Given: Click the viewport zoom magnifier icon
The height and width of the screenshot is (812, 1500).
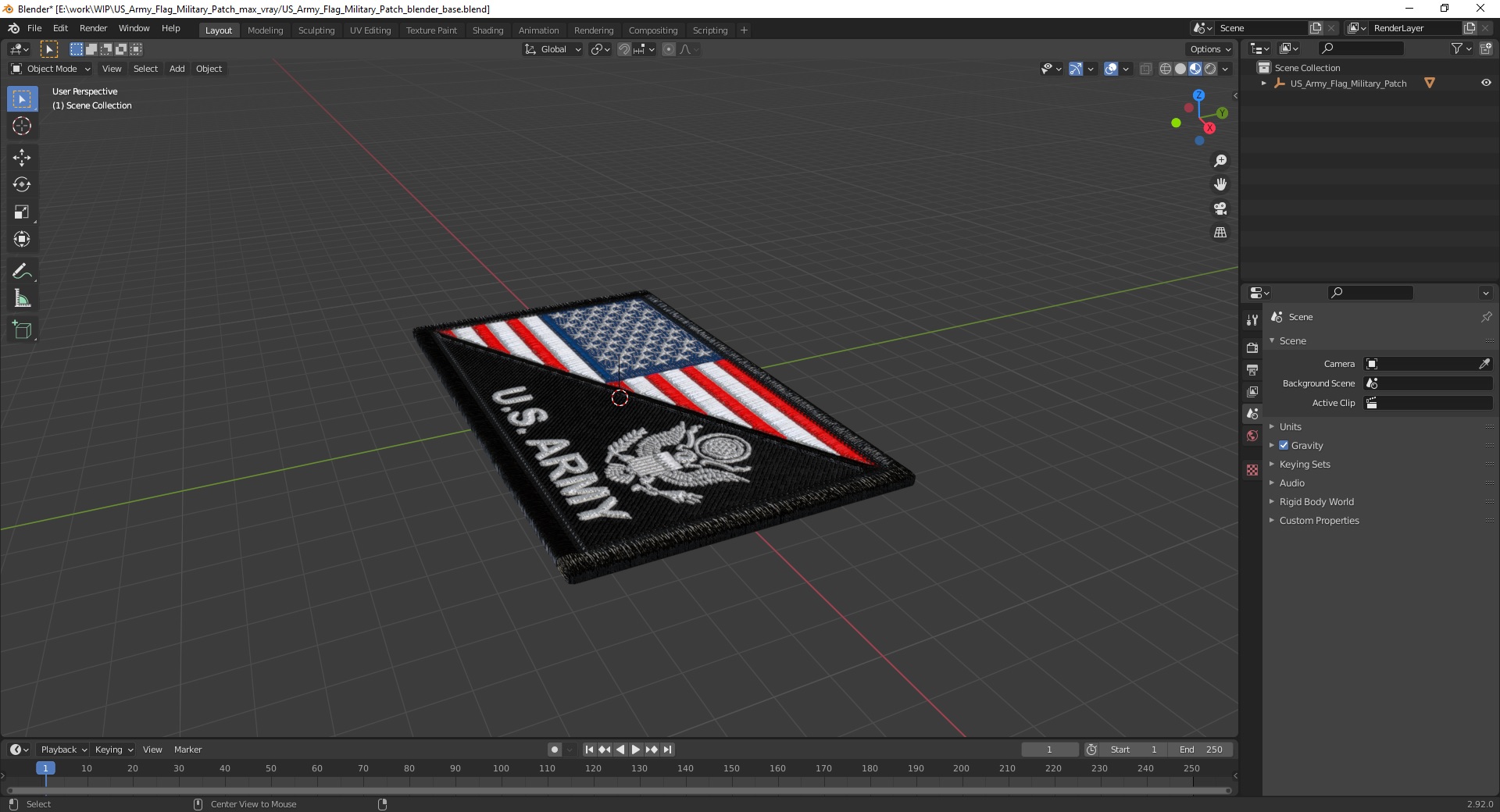Looking at the screenshot, I should click(1220, 161).
